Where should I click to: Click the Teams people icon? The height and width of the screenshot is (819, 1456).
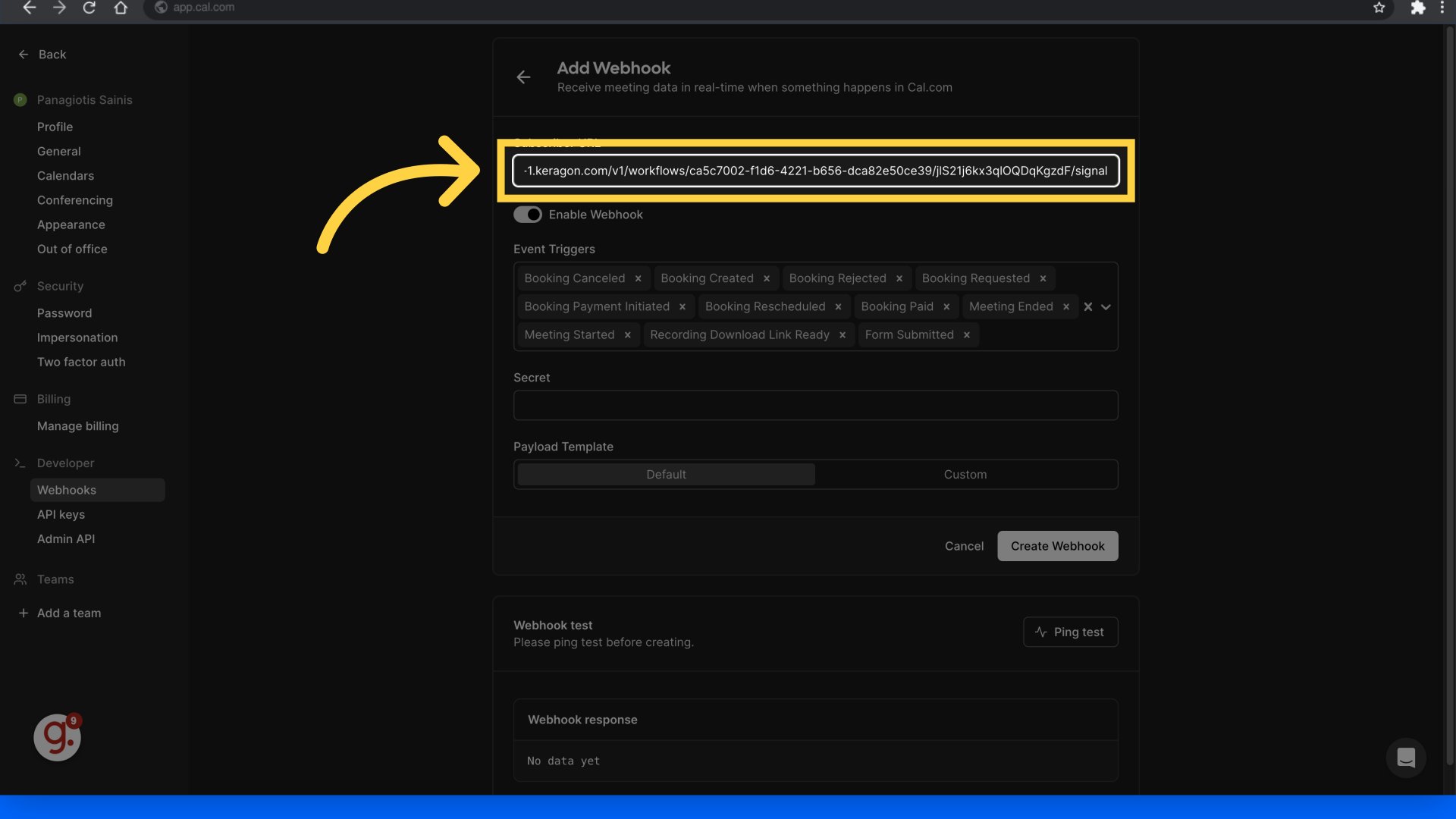(x=20, y=579)
